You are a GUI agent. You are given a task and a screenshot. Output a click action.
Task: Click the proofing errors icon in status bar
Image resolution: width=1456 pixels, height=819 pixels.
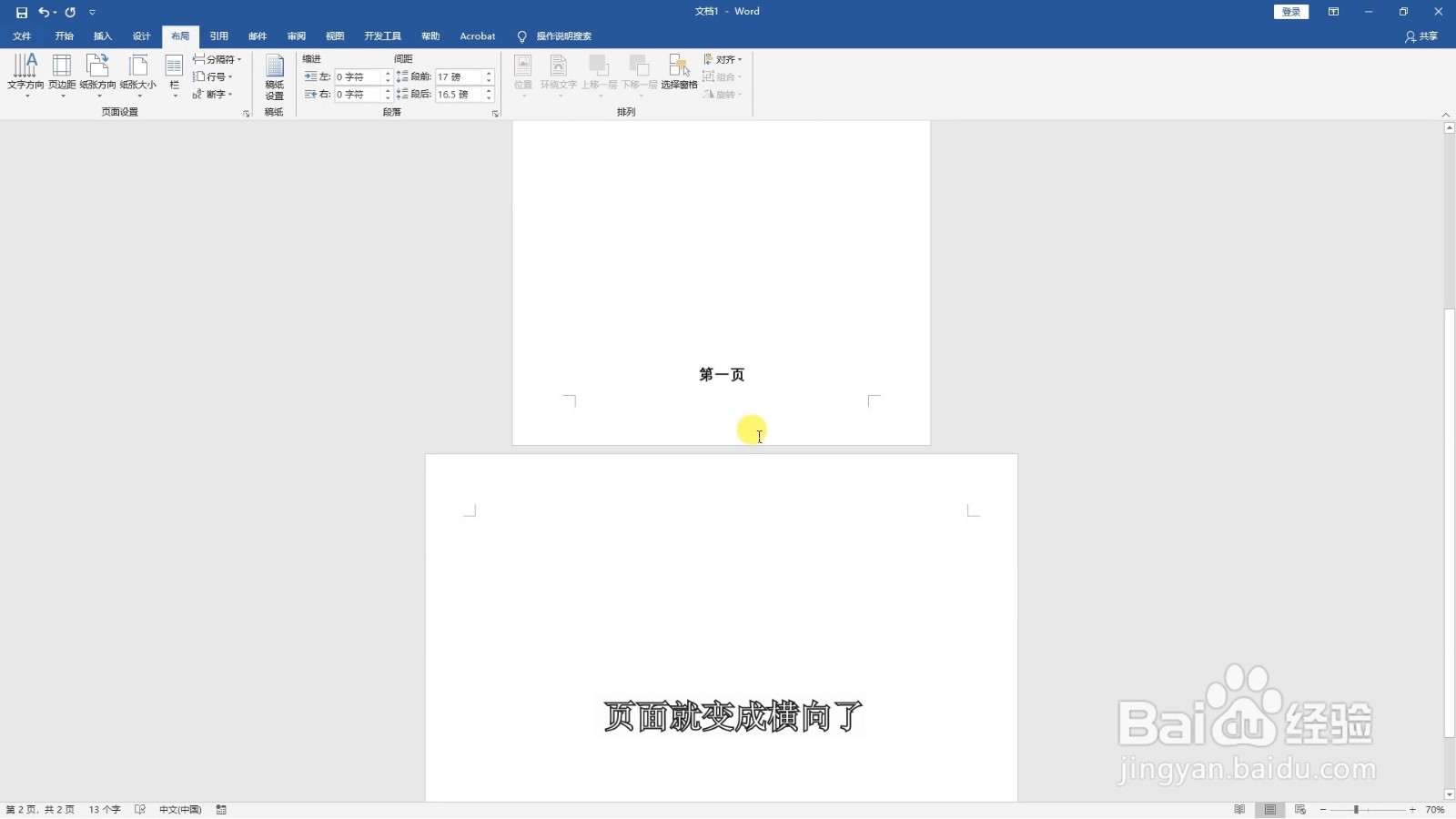(x=140, y=810)
